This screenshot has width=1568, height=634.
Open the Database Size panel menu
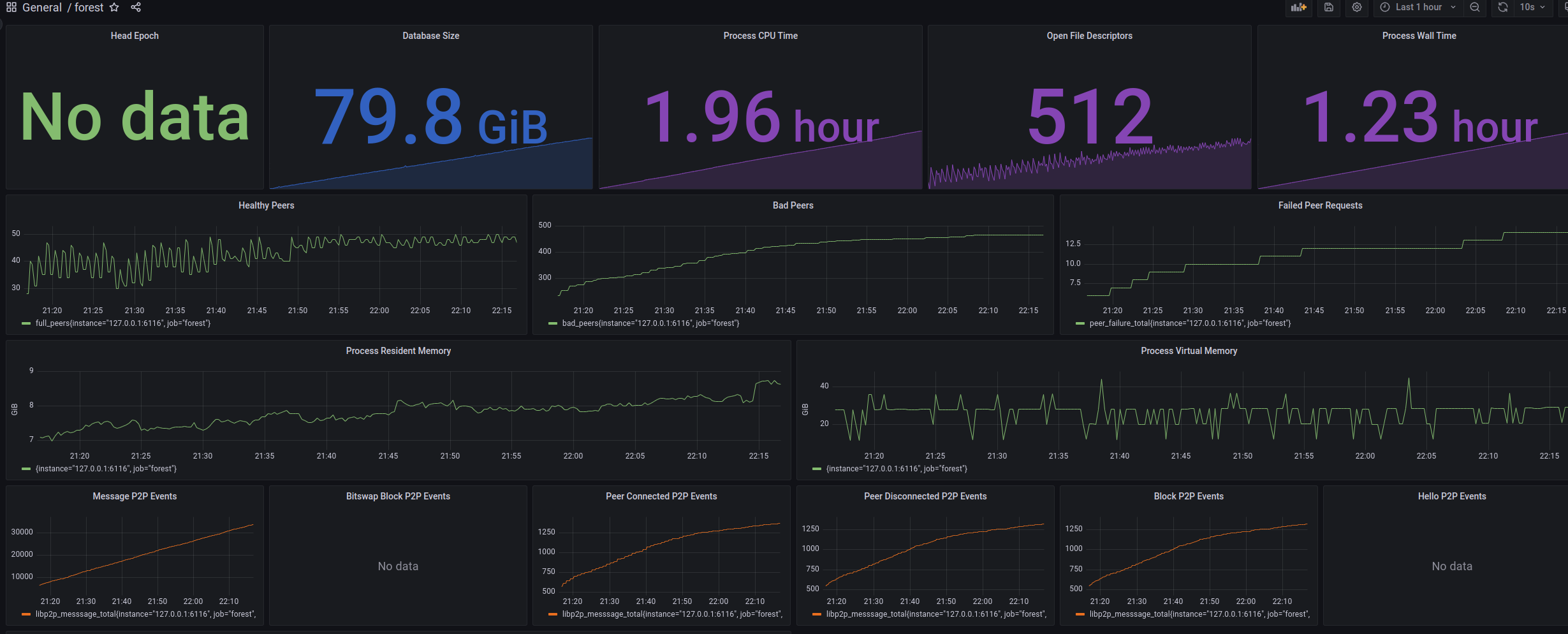(x=430, y=36)
